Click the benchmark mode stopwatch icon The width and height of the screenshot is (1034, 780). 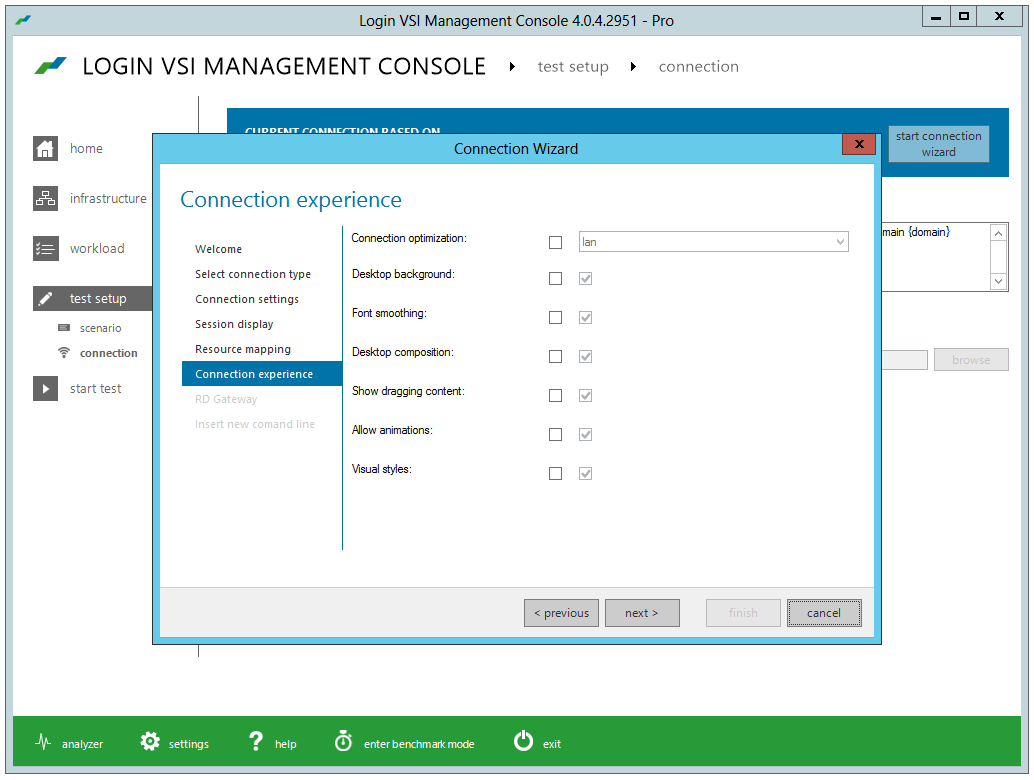point(344,741)
